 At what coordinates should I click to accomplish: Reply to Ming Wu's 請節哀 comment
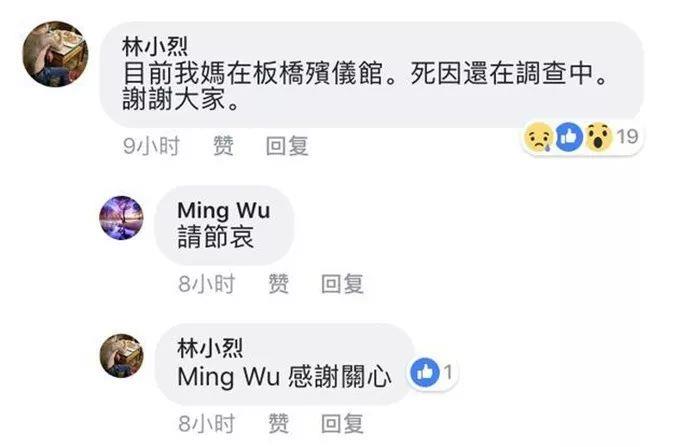342,284
